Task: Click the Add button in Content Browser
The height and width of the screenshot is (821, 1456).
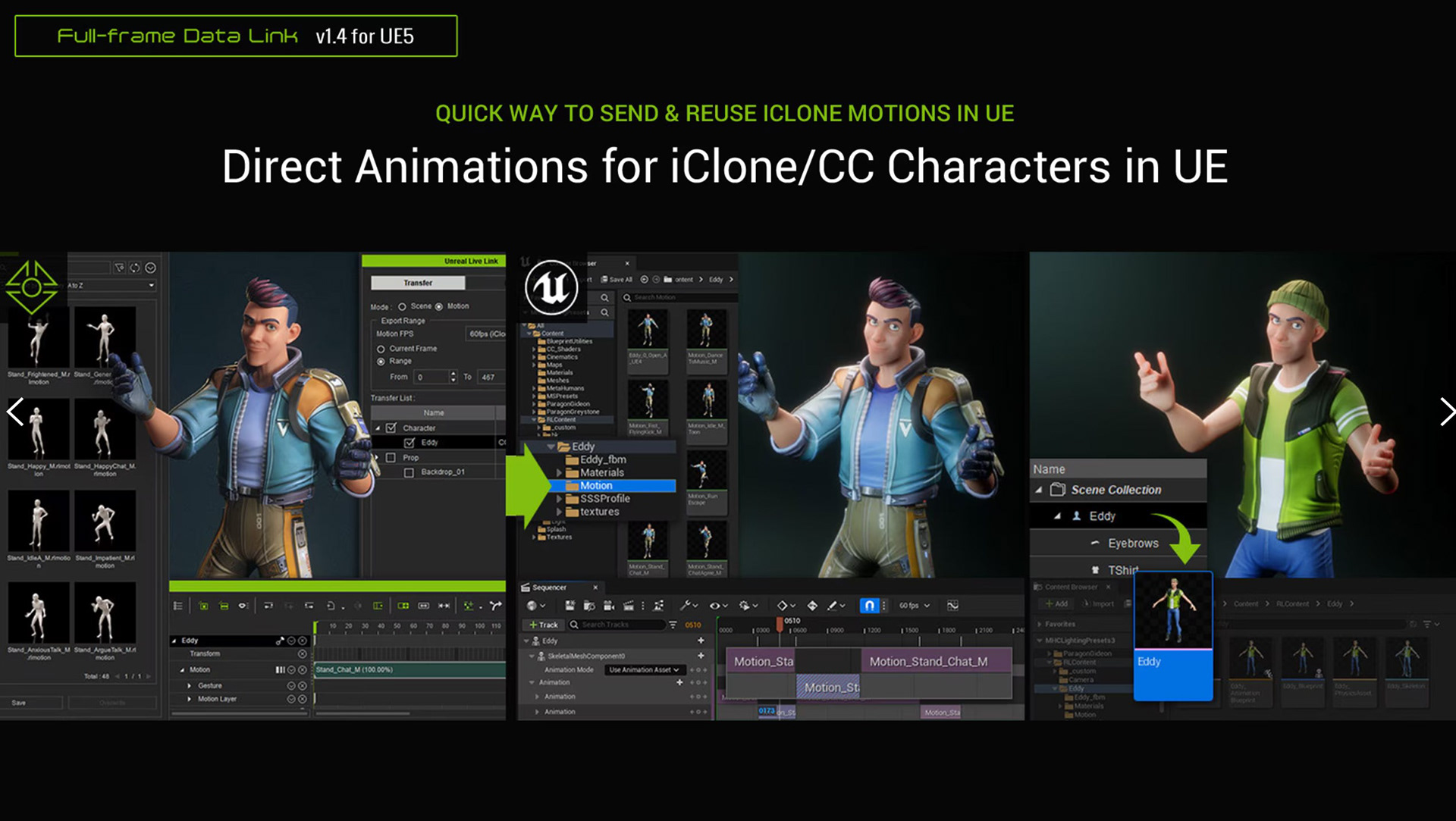Action: 1056,604
